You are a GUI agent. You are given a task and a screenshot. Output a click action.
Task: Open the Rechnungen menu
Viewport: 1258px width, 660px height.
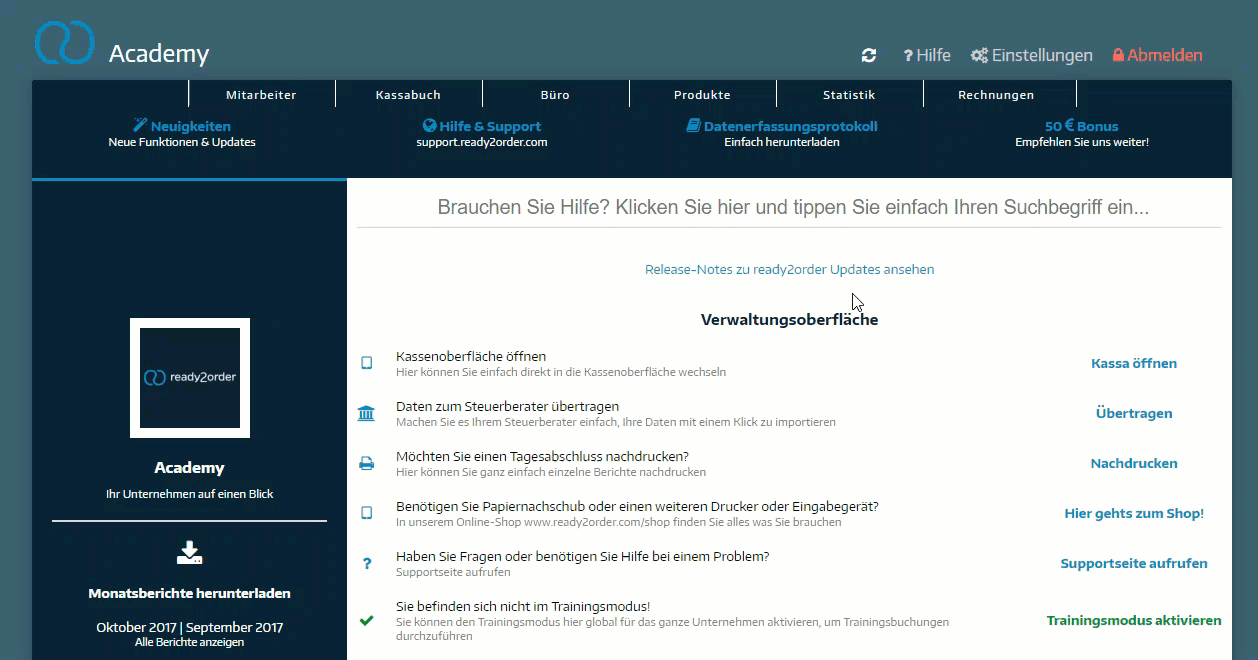[996, 95]
